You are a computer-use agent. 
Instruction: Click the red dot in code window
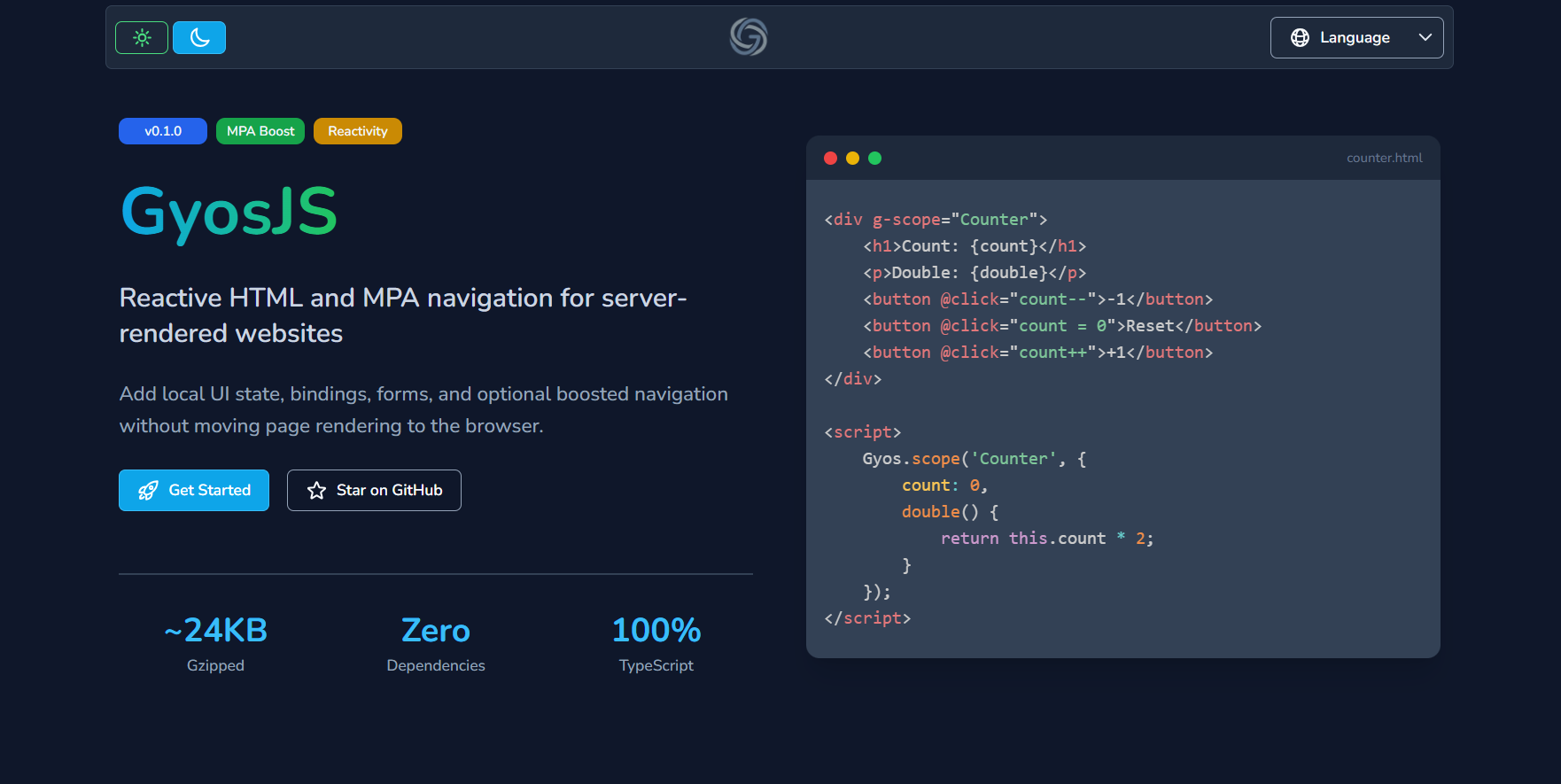pos(830,158)
